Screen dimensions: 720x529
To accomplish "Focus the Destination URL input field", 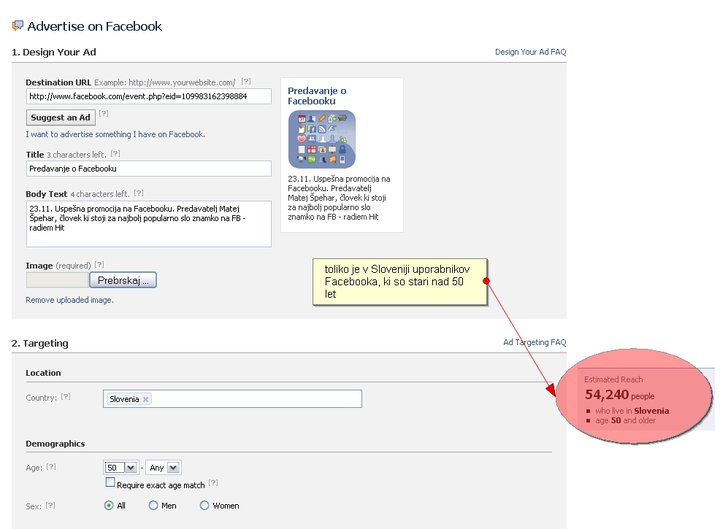I will coord(149,96).
